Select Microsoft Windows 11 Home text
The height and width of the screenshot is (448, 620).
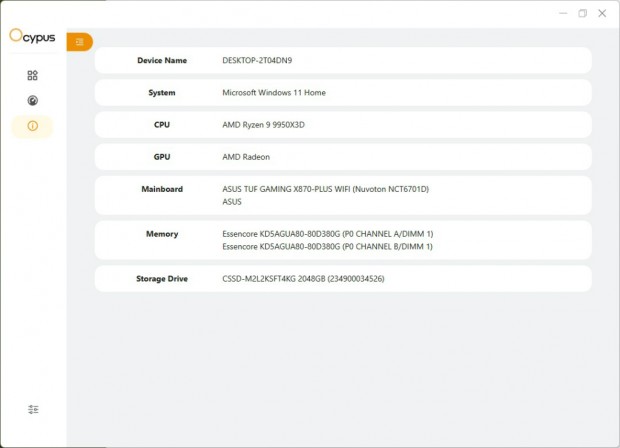click(274, 93)
